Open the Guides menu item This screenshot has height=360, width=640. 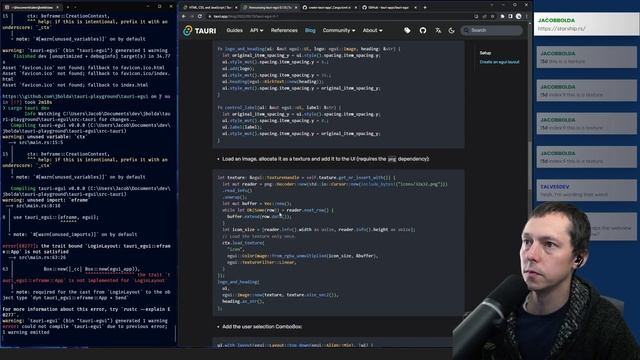pyautogui.click(x=234, y=30)
